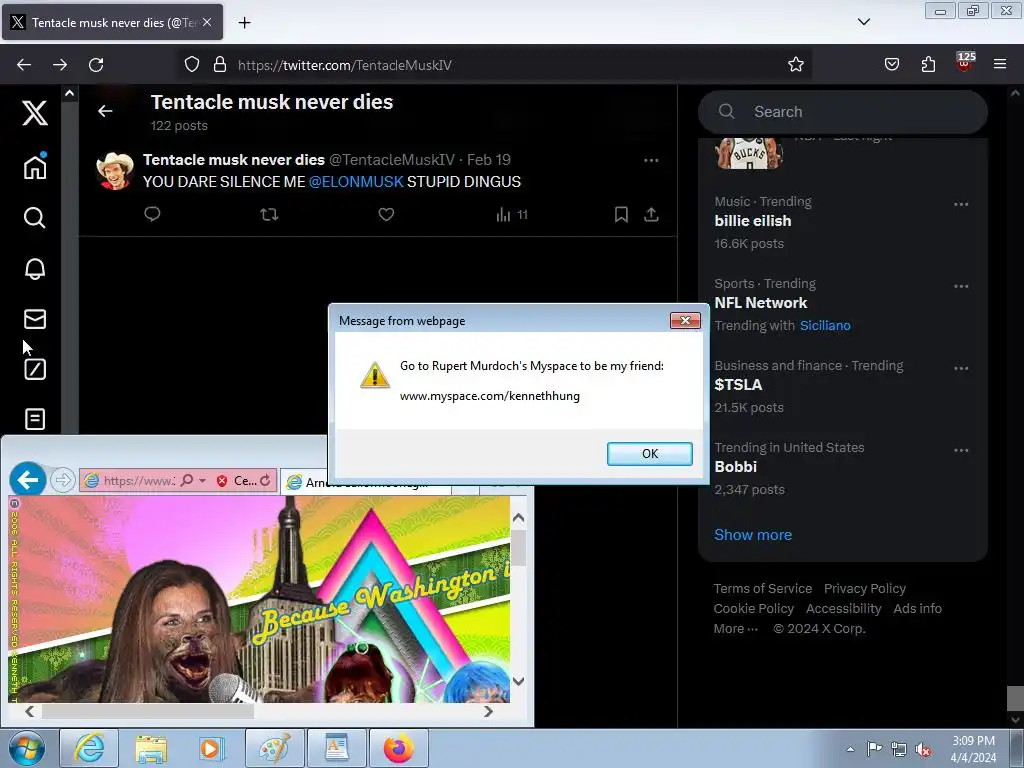Click the tweet author's cowboy hat avatar

115,171
